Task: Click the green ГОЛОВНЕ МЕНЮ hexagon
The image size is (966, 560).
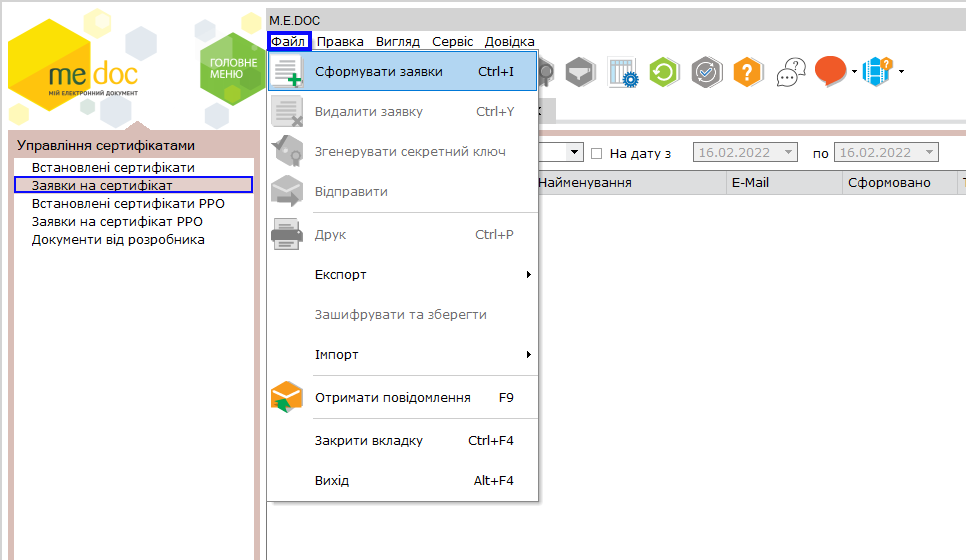Action: coord(233,68)
